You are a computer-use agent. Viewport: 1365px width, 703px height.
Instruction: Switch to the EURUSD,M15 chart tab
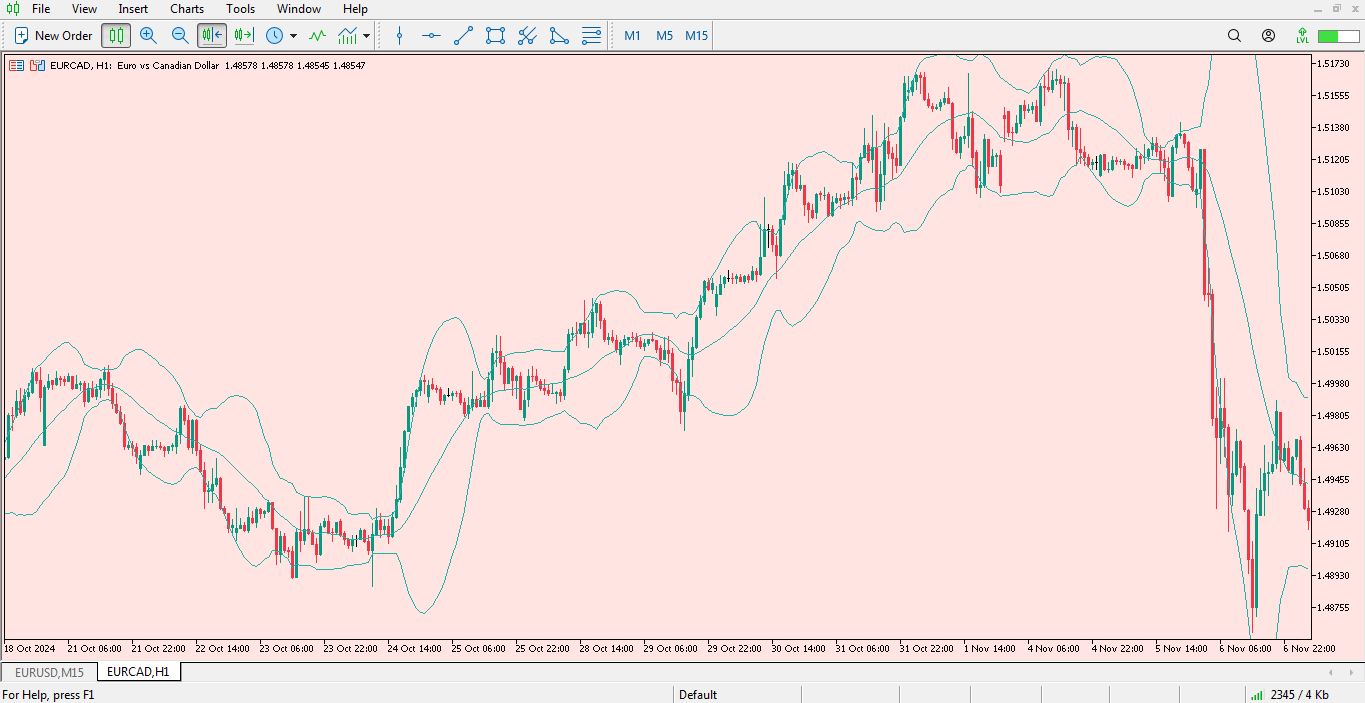coord(49,672)
